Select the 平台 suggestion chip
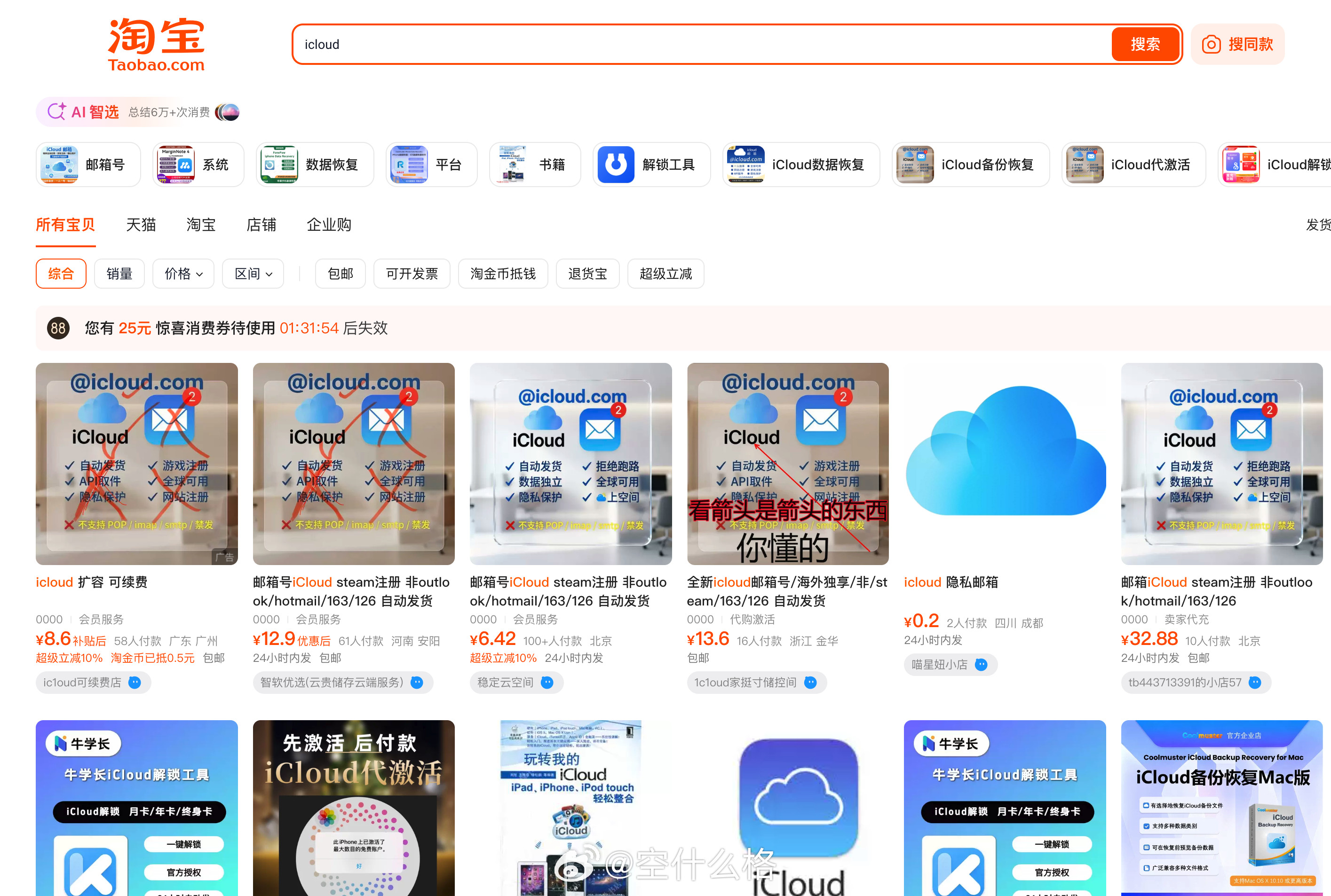This screenshot has height=896, width=1331. [x=431, y=165]
